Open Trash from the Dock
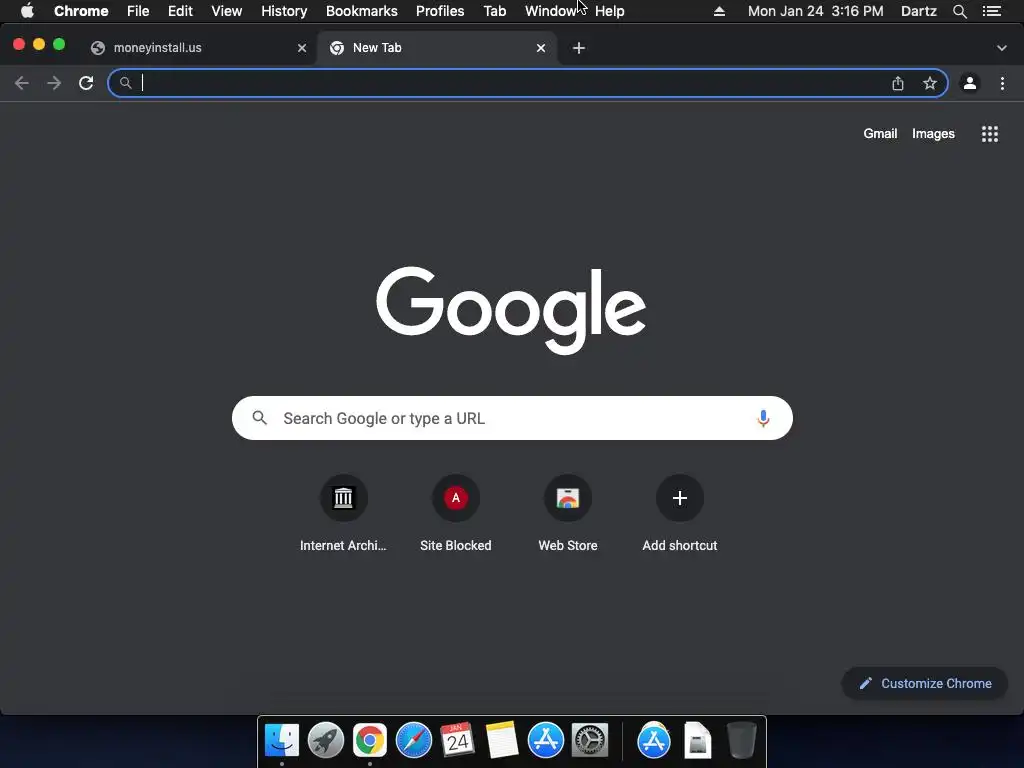1024x768 pixels. [x=742, y=741]
